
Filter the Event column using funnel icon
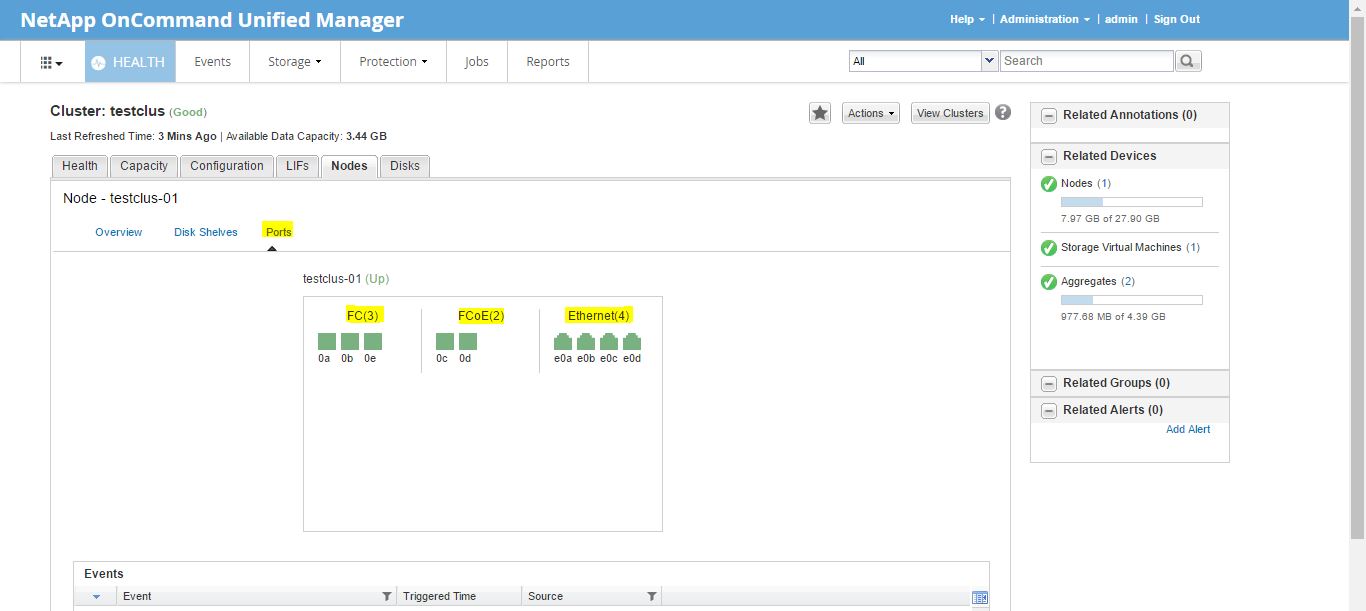pos(387,596)
